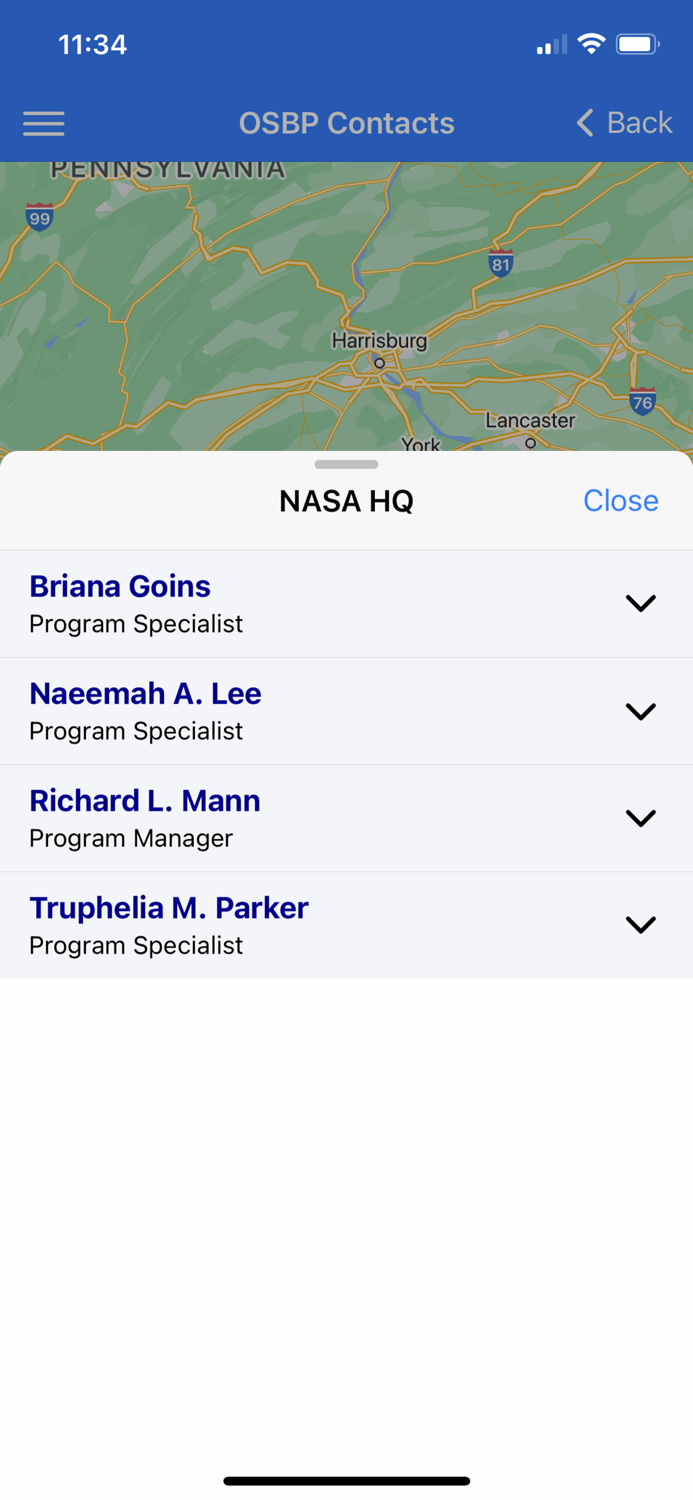Open the hamburger navigation menu

pos(43,123)
